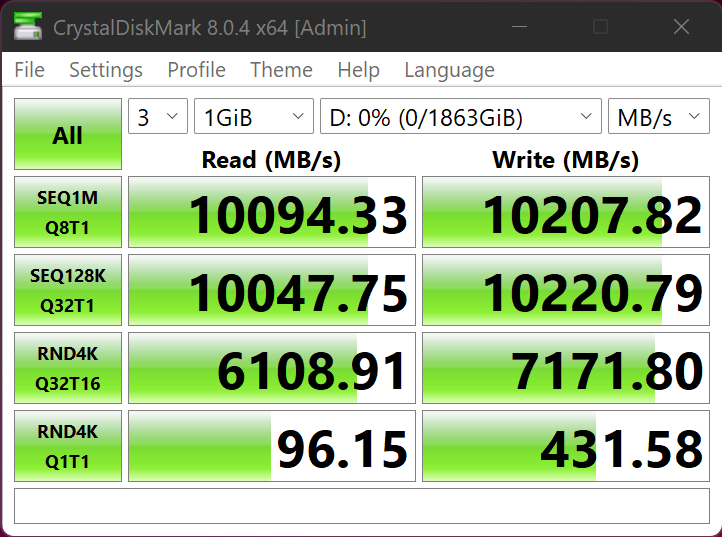Start all benchmarks with the All button
The width and height of the screenshot is (722, 537).
[x=68, y=134]
